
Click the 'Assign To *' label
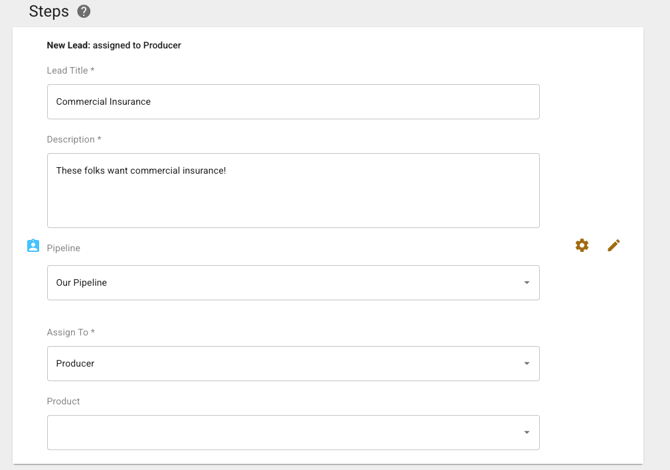coord(71,332)
